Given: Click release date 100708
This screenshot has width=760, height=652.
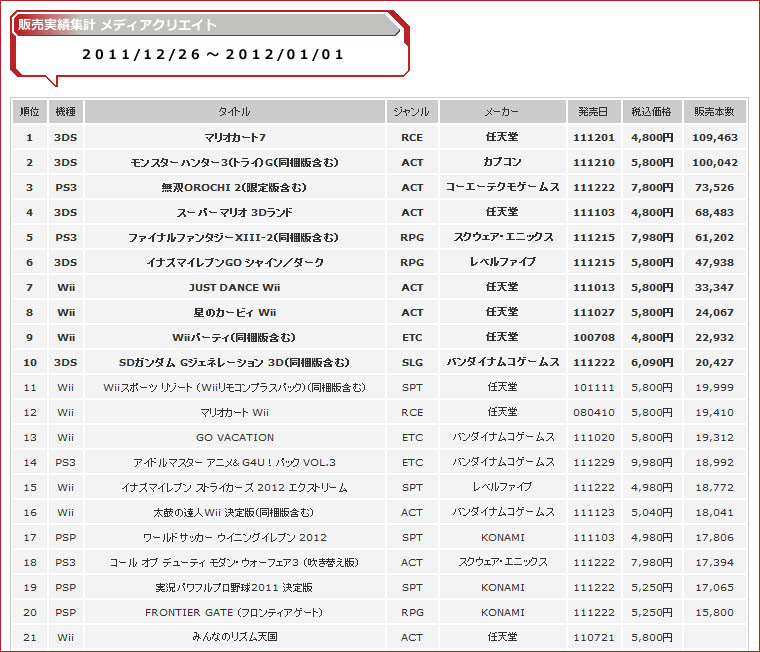Looking at the screenshot, I should (x=594, y=337).
